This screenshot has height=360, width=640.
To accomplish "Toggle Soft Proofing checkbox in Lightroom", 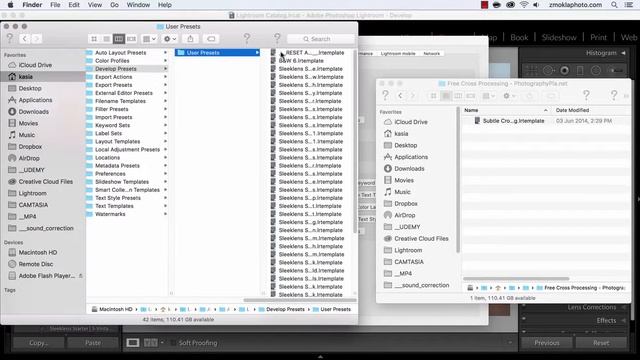I will pos(173,343).
